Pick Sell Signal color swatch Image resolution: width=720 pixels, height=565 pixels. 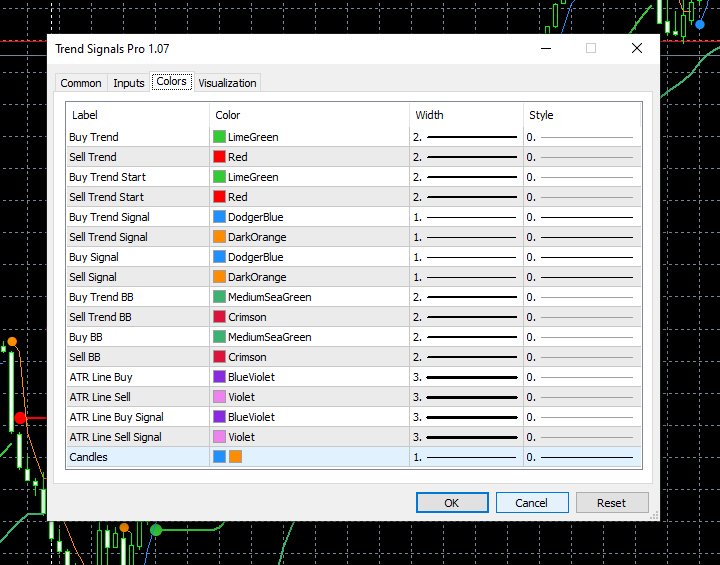[219, 277]
